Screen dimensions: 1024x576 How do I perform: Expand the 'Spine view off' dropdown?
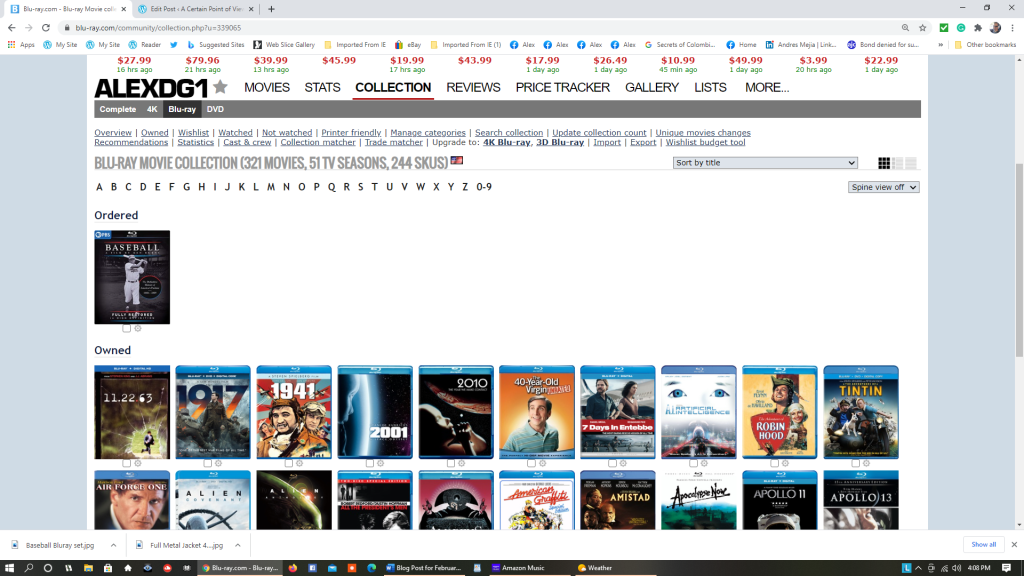pyautogui.click(x=883, y=187)
